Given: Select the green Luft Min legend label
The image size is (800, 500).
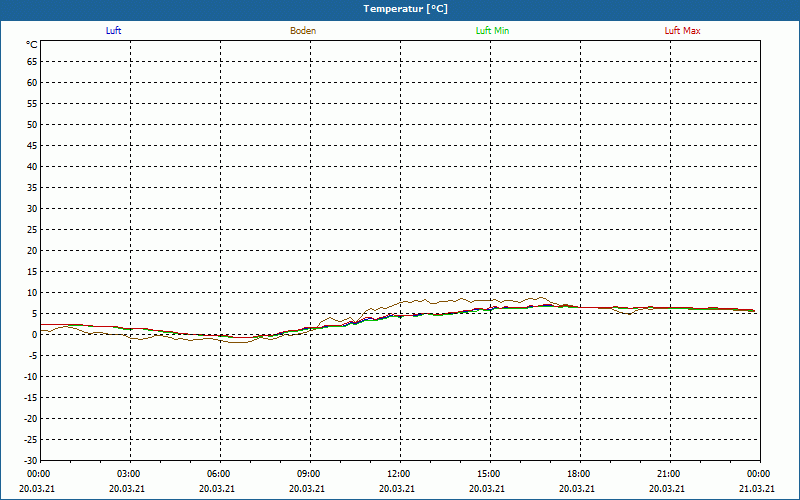Looking at the screenshot, I should [x=492, y=31].
